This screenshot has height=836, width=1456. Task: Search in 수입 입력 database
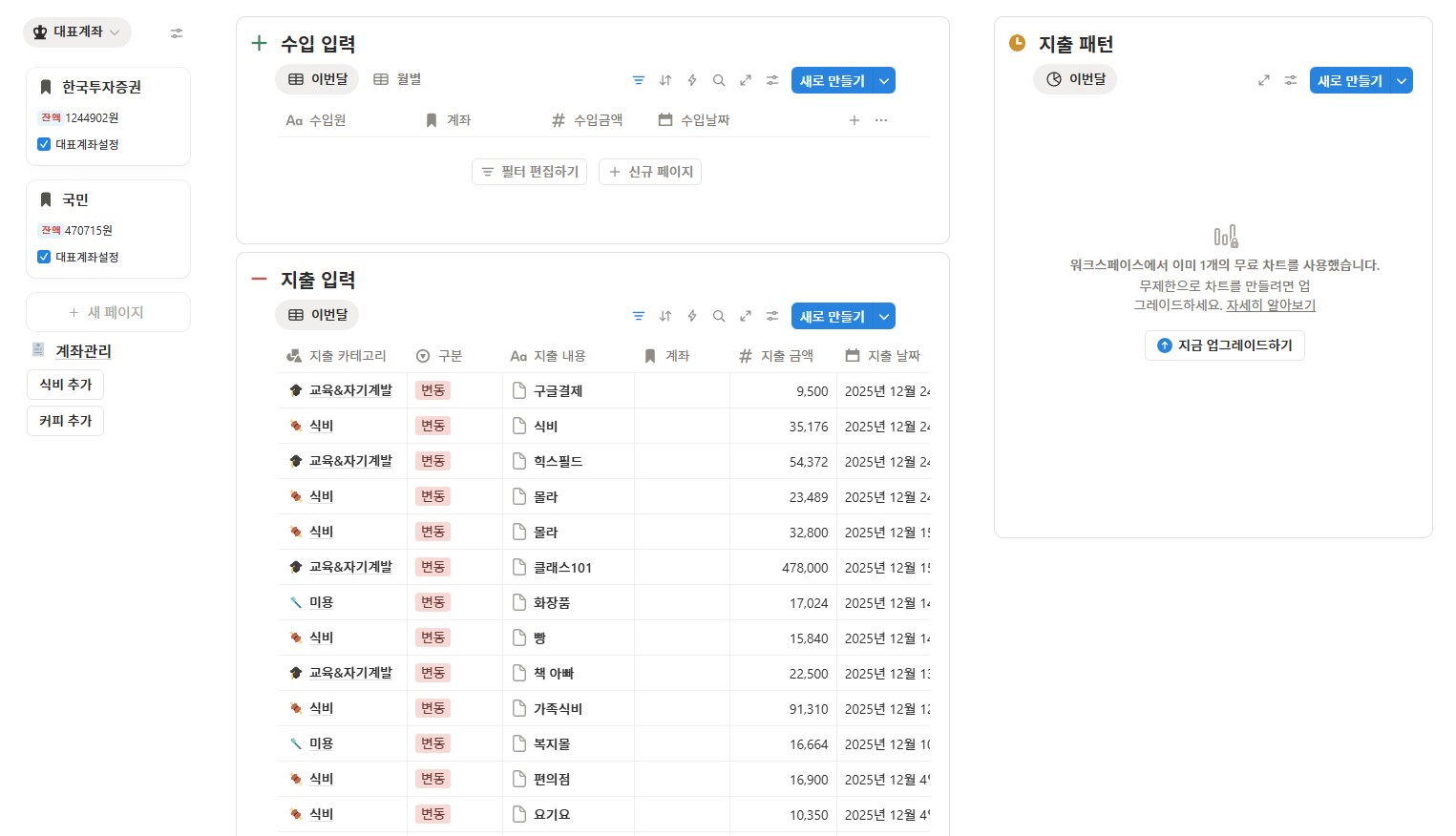tap(719, 80)
